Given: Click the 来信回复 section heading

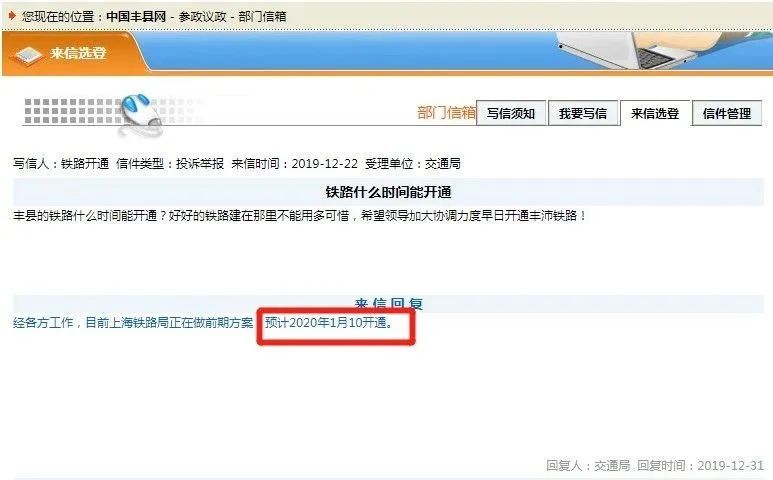Looking at the screenshot, I should click(388, 304).
